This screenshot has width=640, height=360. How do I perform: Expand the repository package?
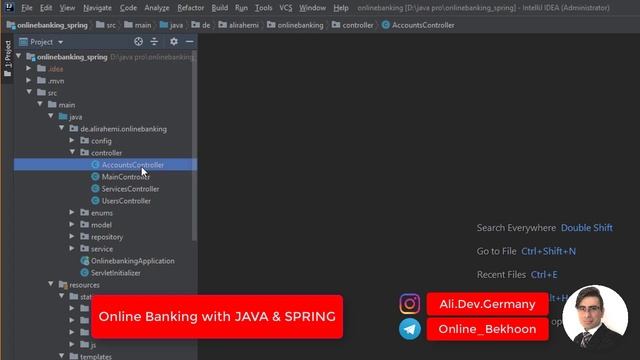pyautogui.click(x=72, y=236)
